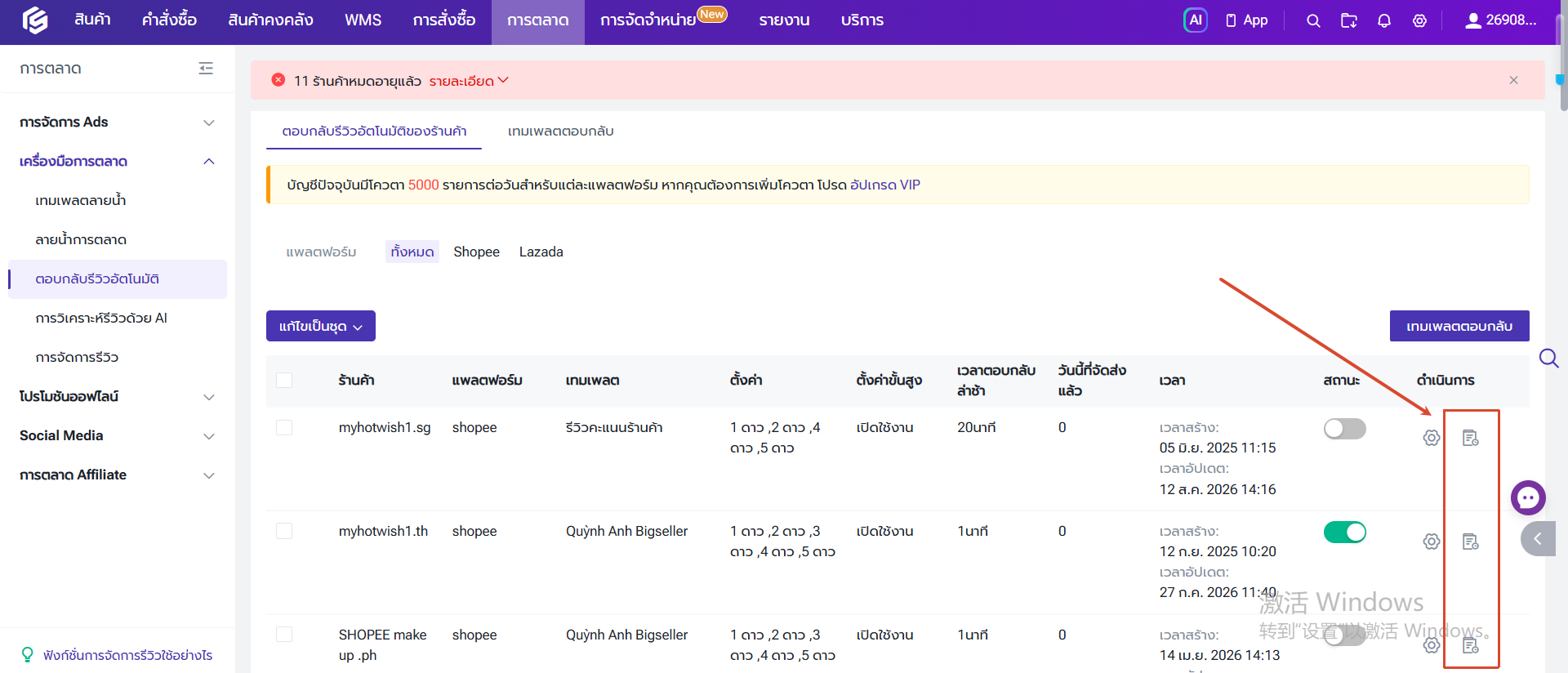Open the folder export icon in top bar

[1349, 20]
